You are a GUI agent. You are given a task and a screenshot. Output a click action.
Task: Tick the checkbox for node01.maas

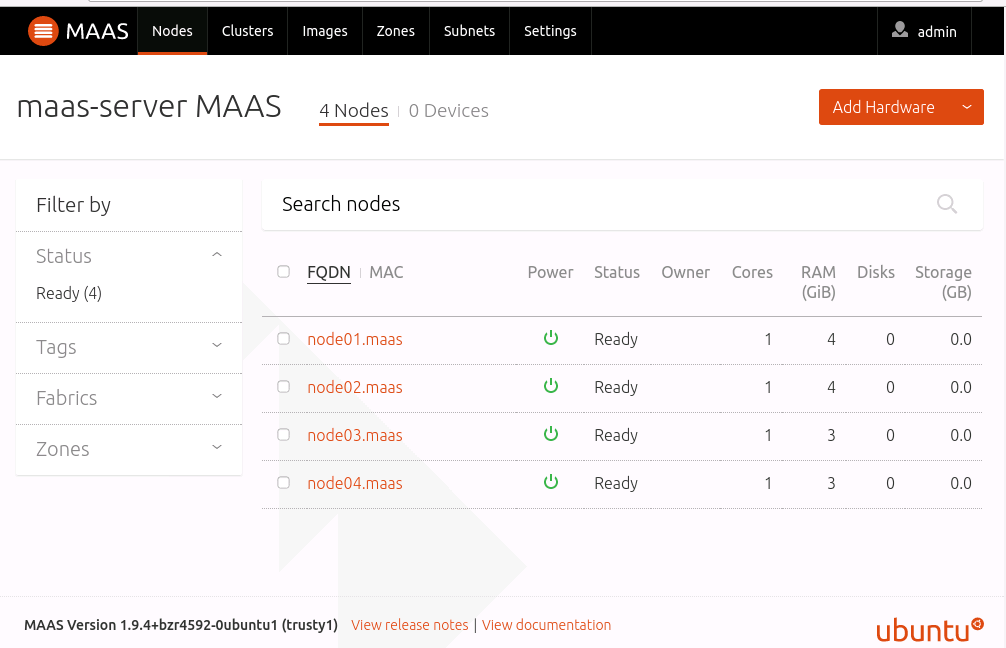click(284, 339)
